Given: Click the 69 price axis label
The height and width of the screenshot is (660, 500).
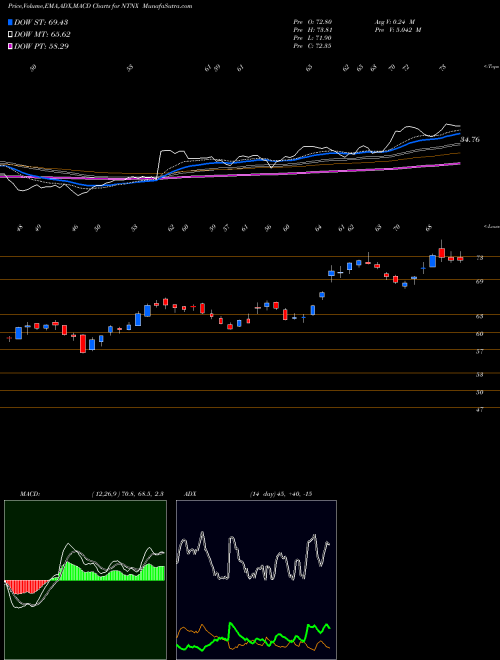Looking at the screenshot, I should pyautogui.click(x=479, y=281).
